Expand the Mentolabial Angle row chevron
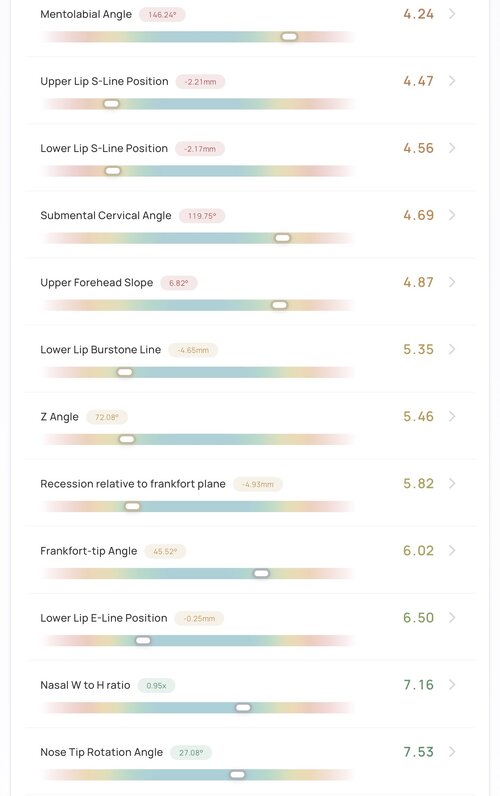 [x=452, y=14]
